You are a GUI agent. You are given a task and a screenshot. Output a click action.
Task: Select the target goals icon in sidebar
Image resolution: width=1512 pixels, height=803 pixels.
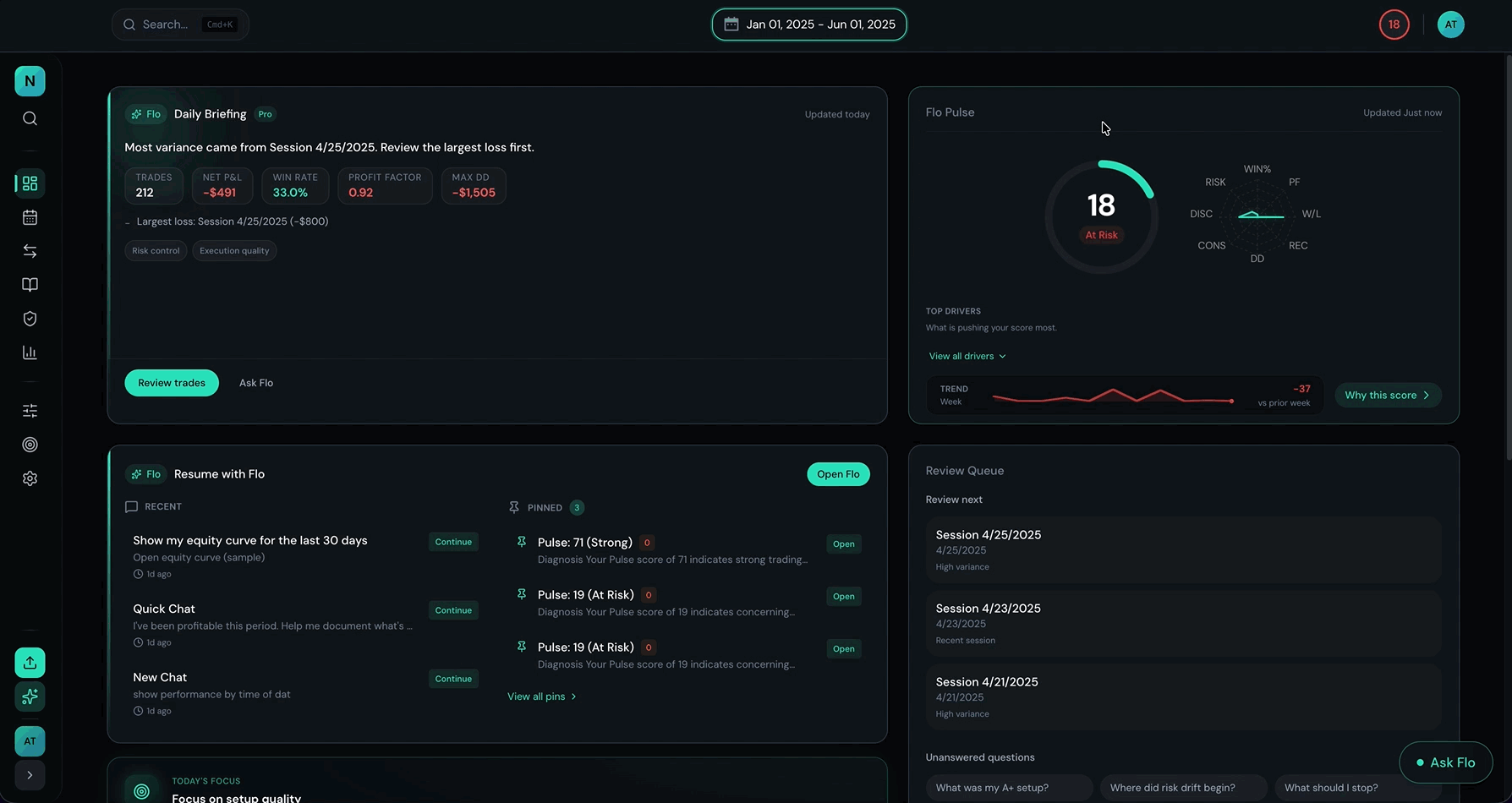point(30,445)
